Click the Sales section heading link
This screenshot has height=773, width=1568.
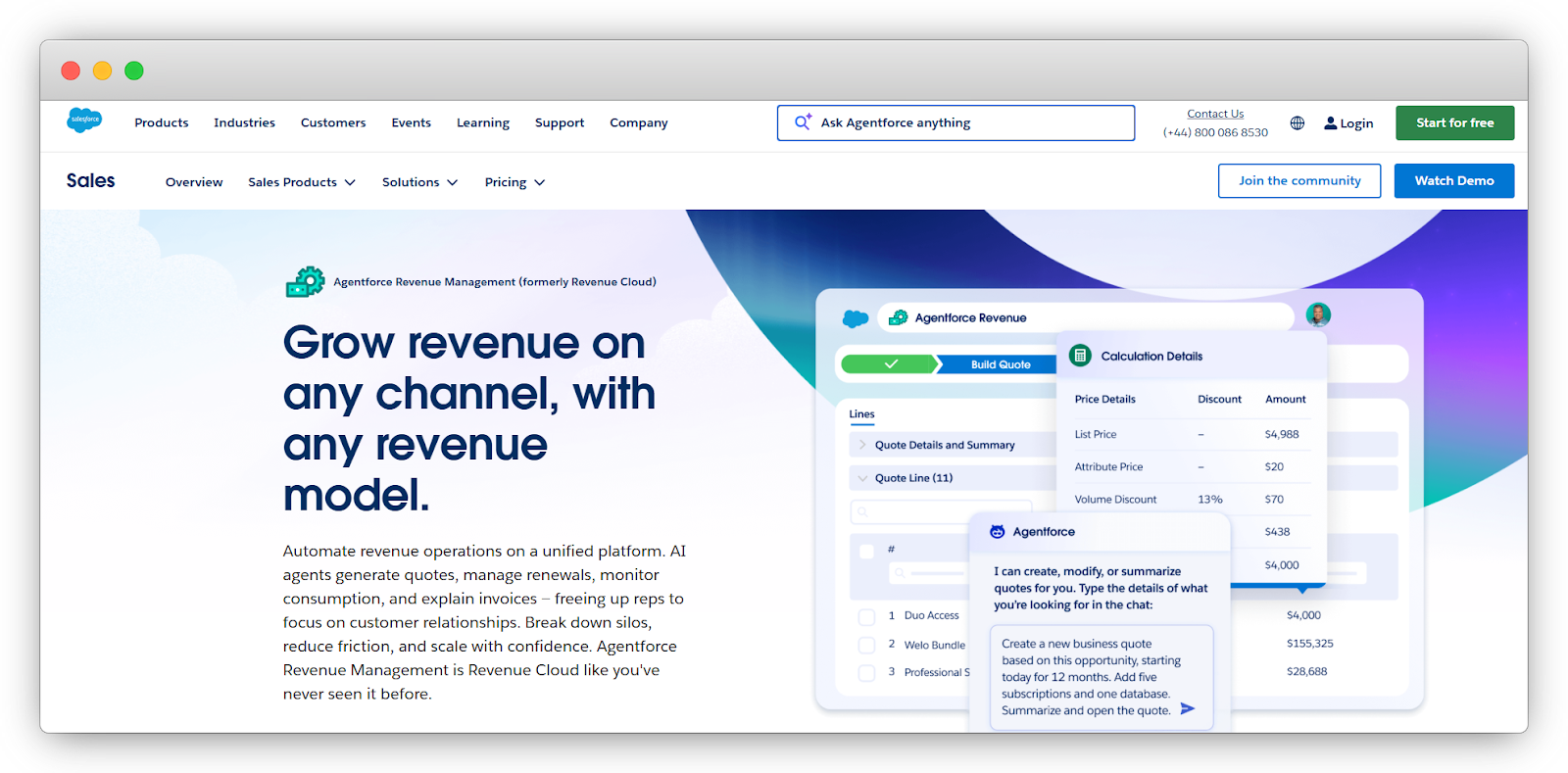coord(91,180)
